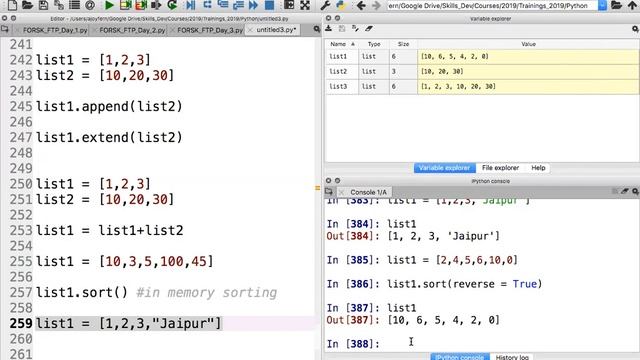
Task: Open the Help pane tab
Action: [x=538, y=168]
